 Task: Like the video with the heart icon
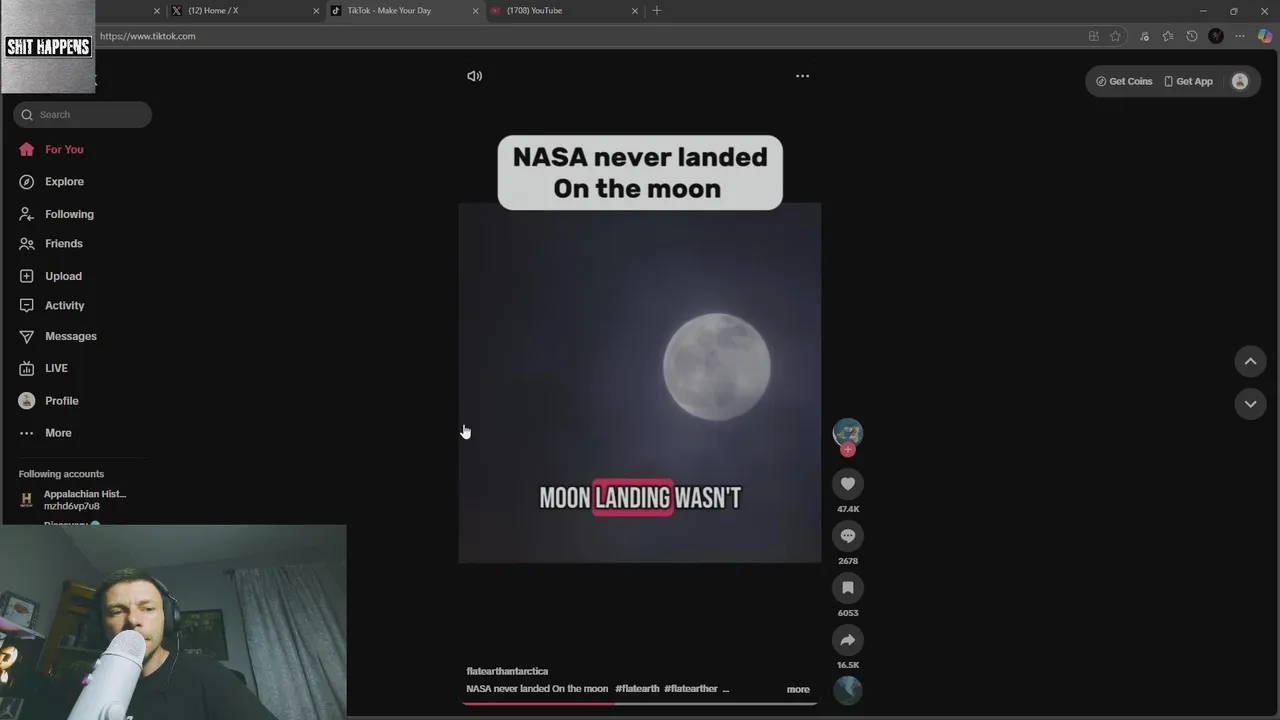point(848,484)
